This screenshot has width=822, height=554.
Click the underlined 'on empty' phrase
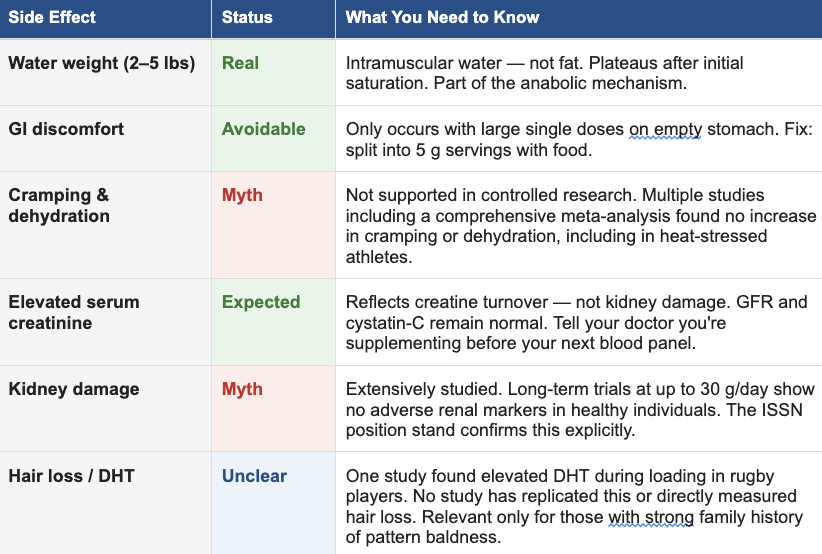tap(664, 129)
